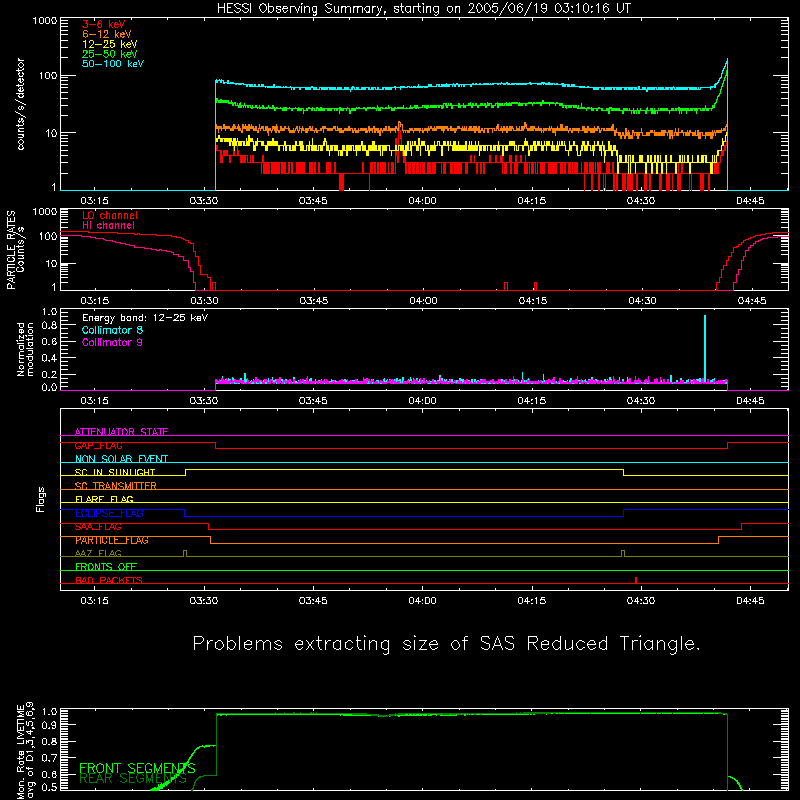The height and width of the screenshot is (800, 800).
Task: Click the 'Problems extracting size of SAS' message
Action: [x=446, y=644]
